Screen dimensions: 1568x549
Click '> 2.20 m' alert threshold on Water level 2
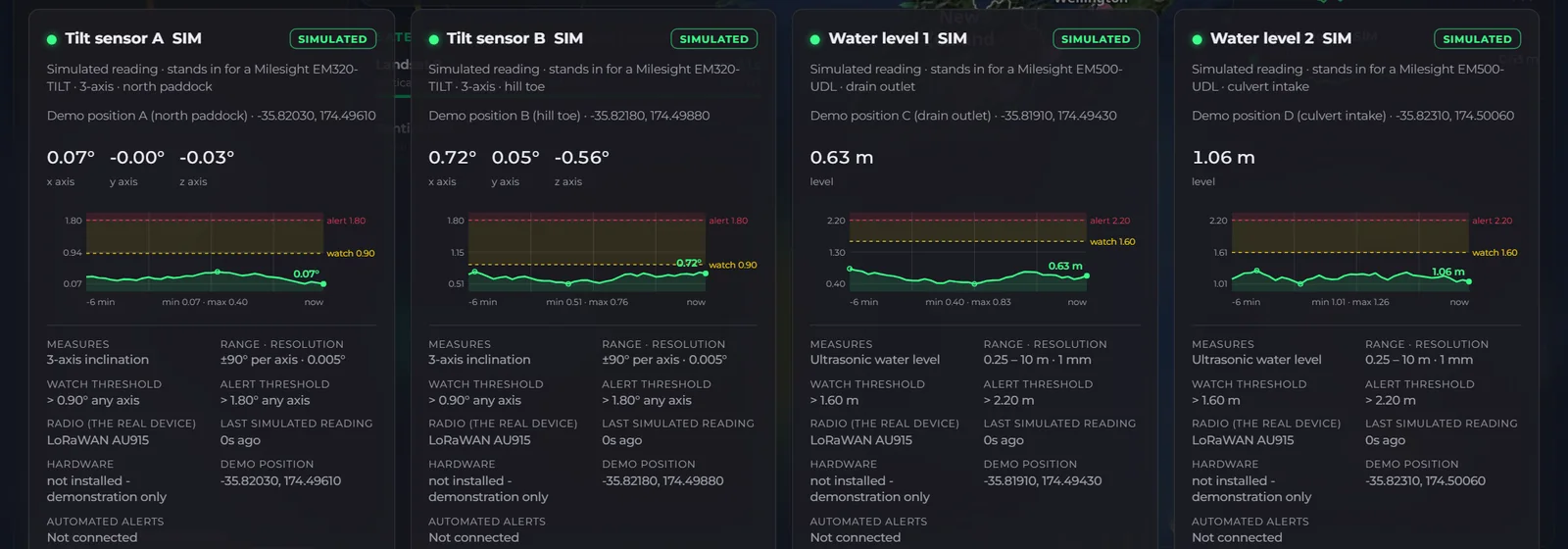1391,400
